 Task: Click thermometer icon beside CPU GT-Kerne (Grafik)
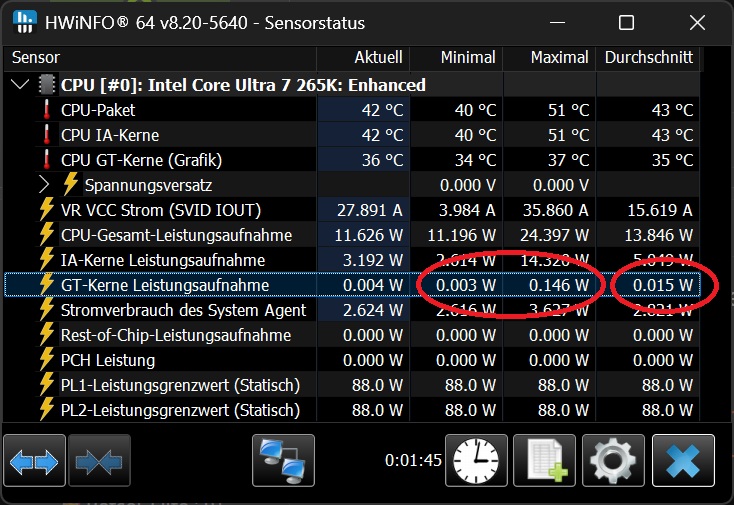pos(47,160)
